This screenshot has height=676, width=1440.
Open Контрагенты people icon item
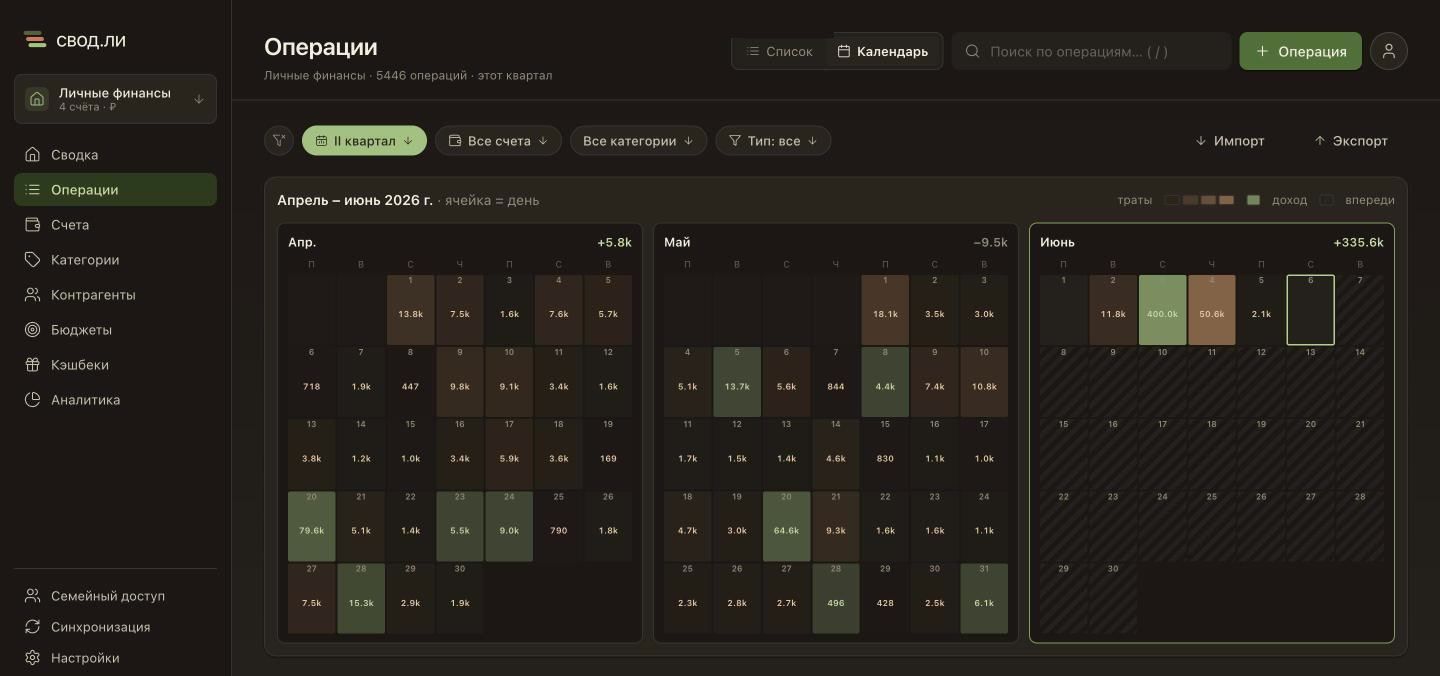(32, 295)
